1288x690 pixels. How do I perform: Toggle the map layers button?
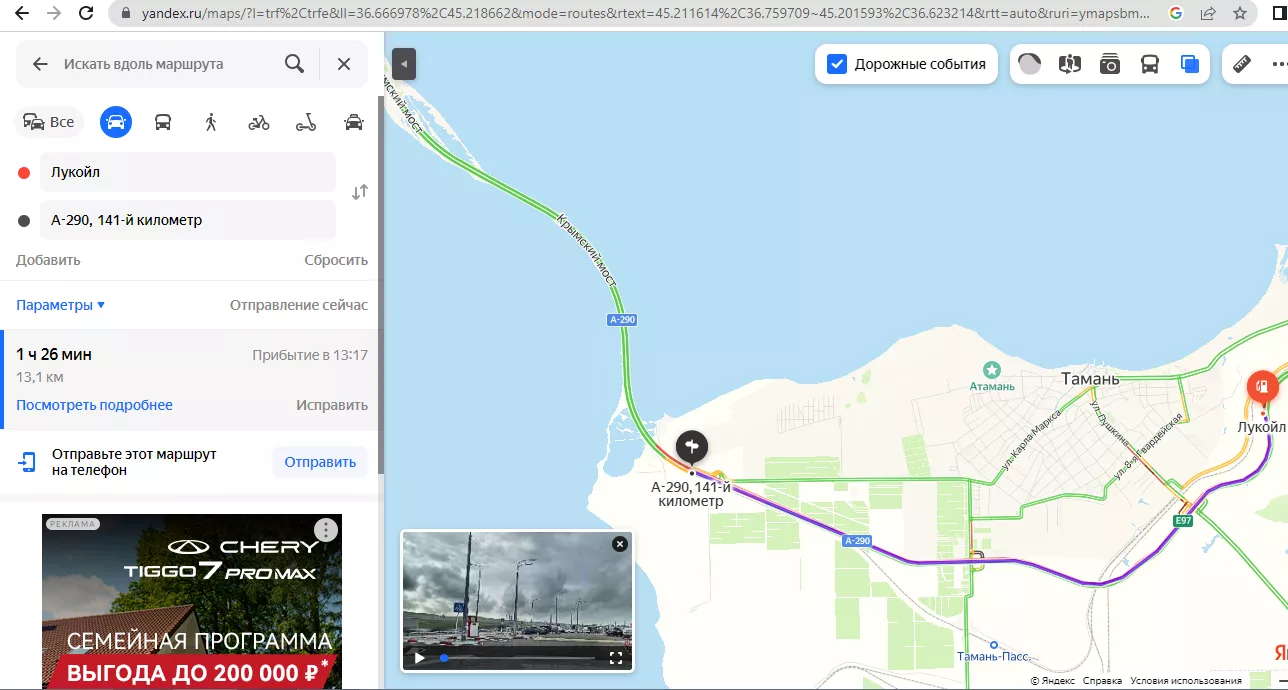click(1190, 64)
